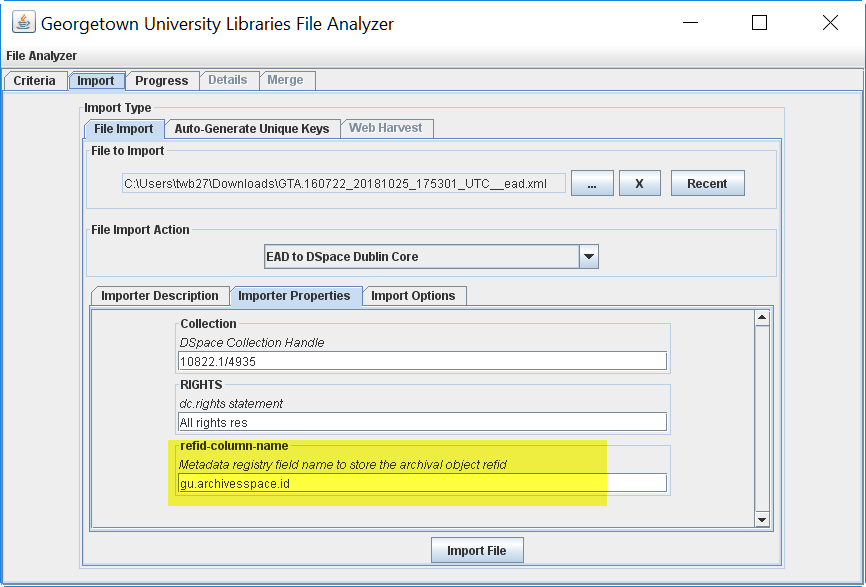Click the Java coffee cup application icon
This screenshot has height=587, width=866.
pos(22,21)
